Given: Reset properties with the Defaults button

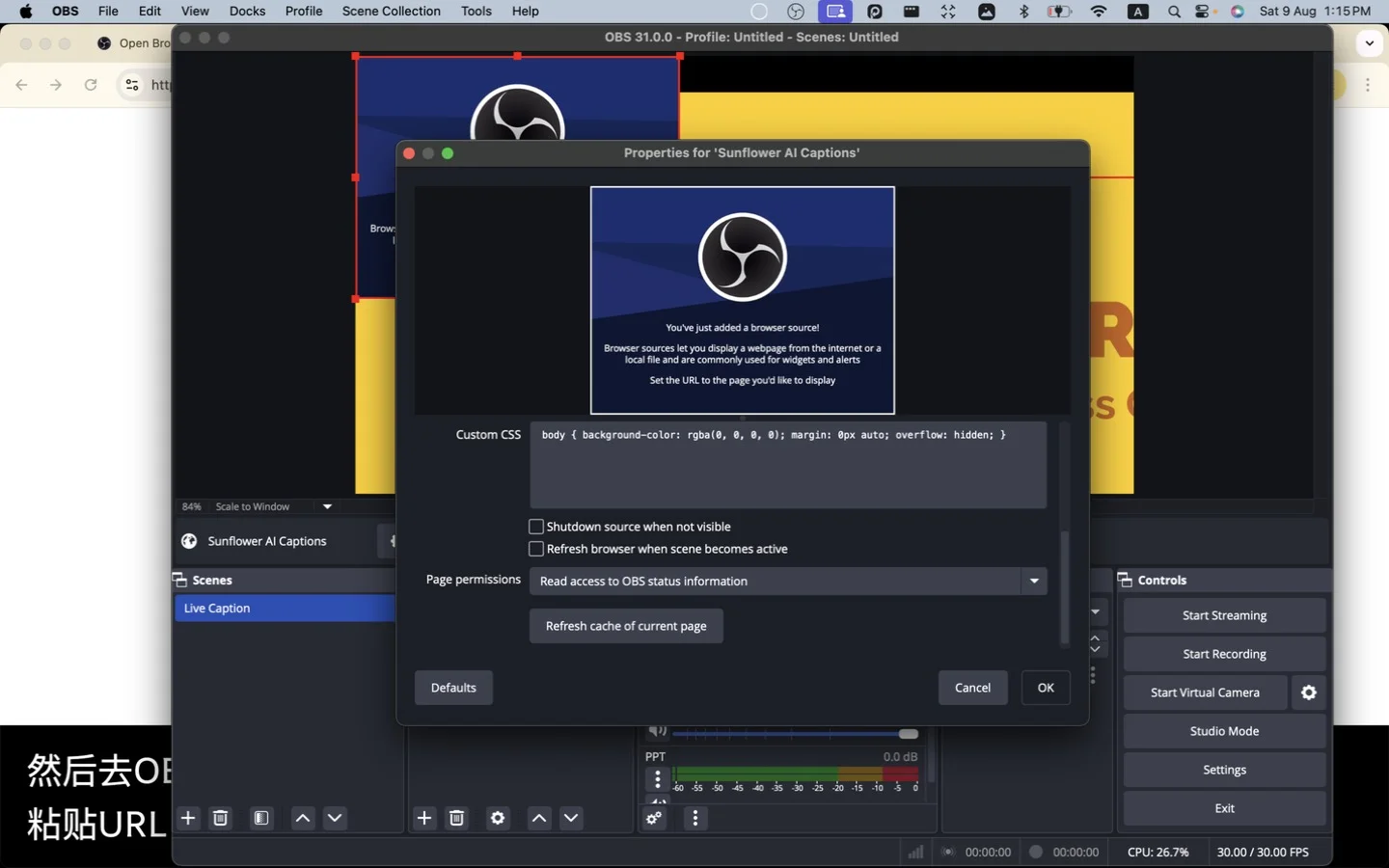Looking at the screenshot, I should (453, 688).
